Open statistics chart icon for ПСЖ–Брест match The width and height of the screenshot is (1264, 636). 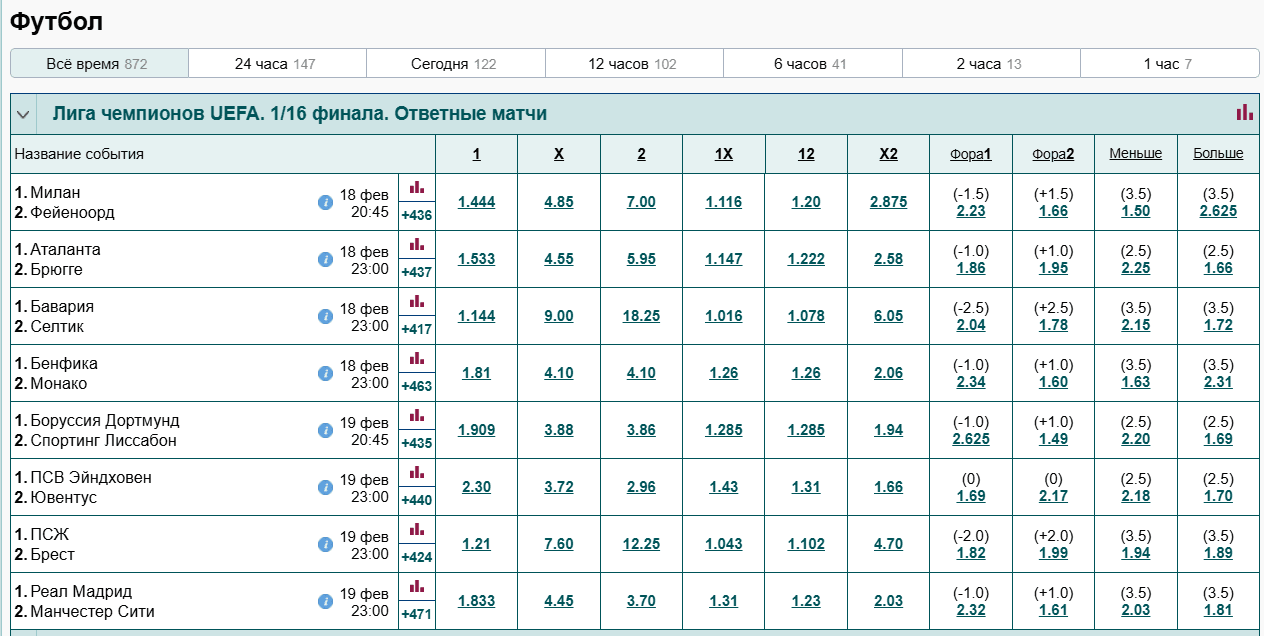click(x=417, y=529)
